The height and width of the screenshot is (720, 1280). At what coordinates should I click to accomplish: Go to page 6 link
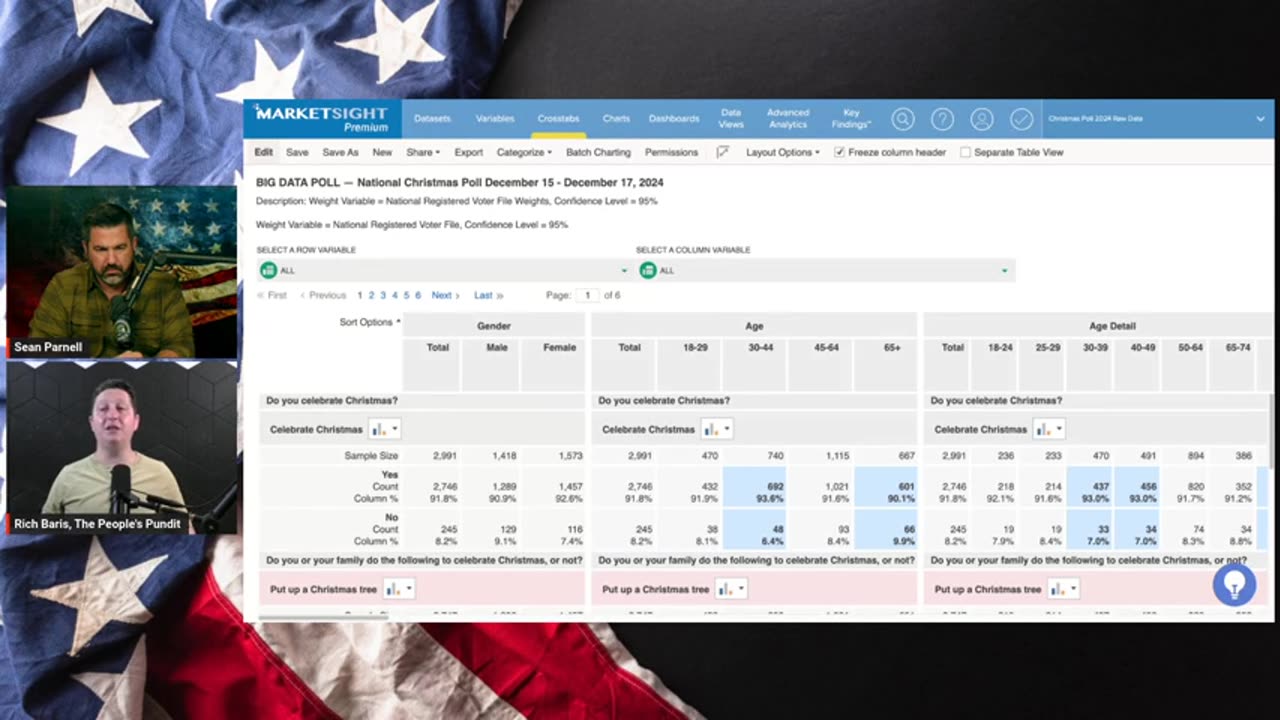418,296
